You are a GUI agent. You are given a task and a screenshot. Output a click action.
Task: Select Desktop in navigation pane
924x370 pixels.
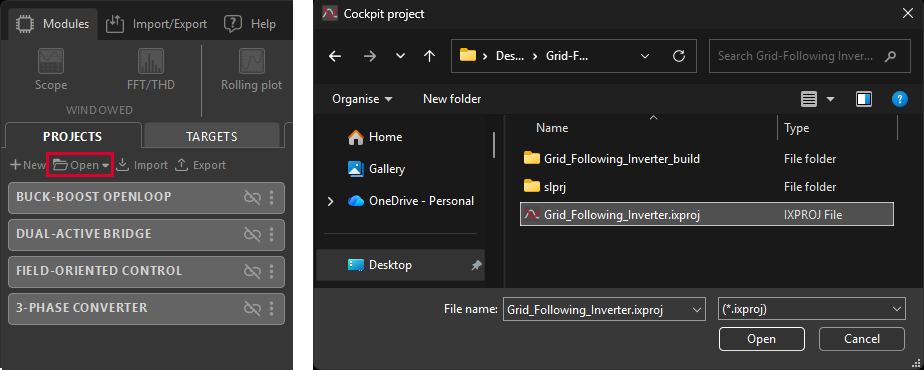pyautogui.click(x=401, y=265)
